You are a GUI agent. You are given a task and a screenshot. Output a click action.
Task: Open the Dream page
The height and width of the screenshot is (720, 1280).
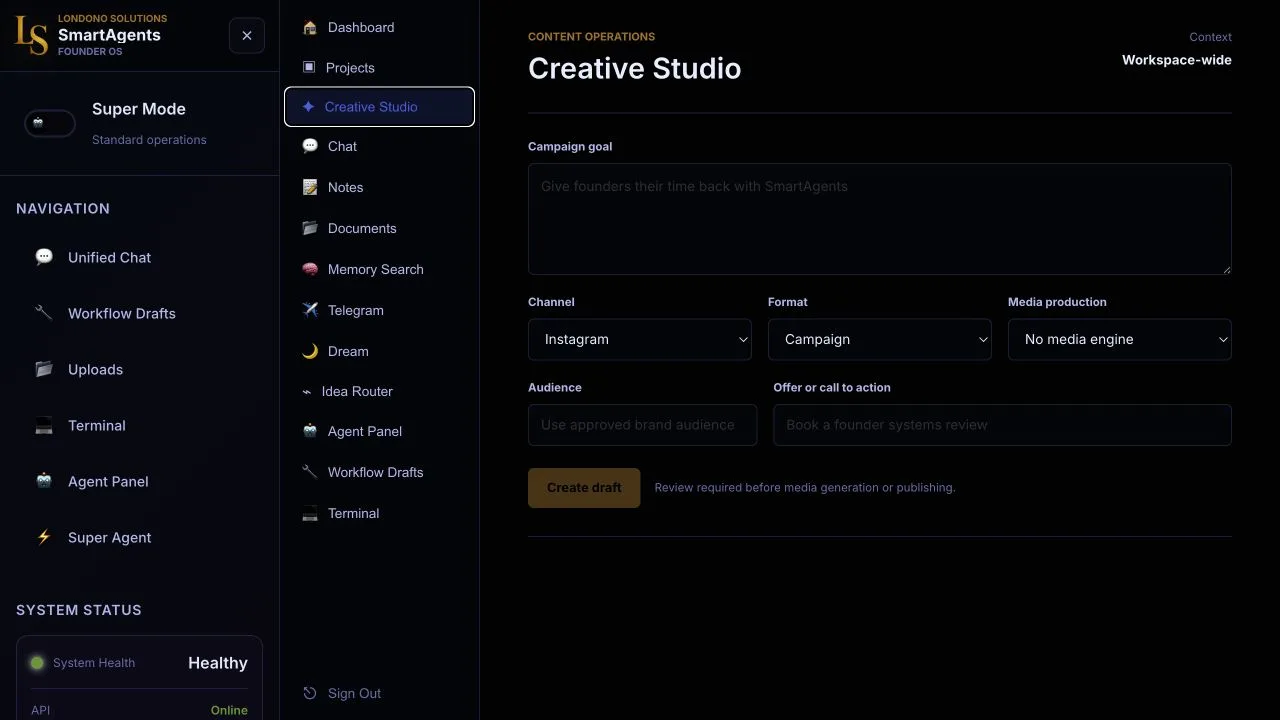click(379, 351)
